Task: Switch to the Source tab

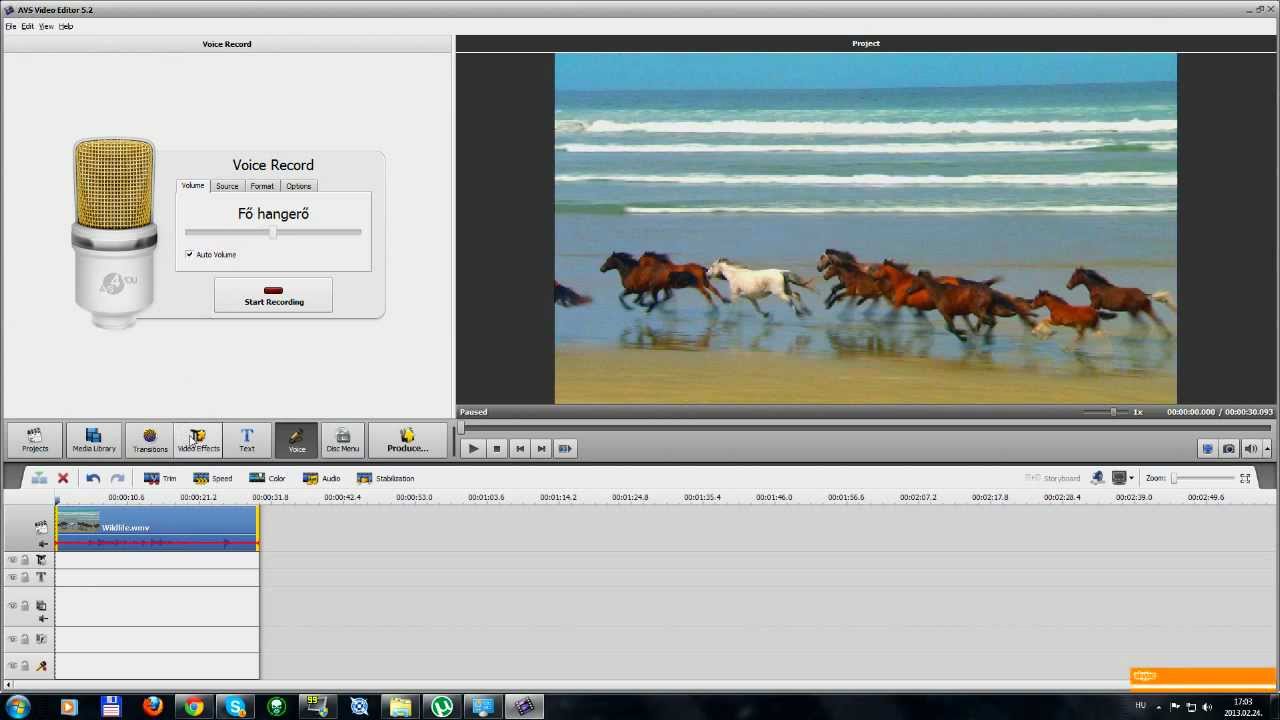Action: [x=227, y=186]
